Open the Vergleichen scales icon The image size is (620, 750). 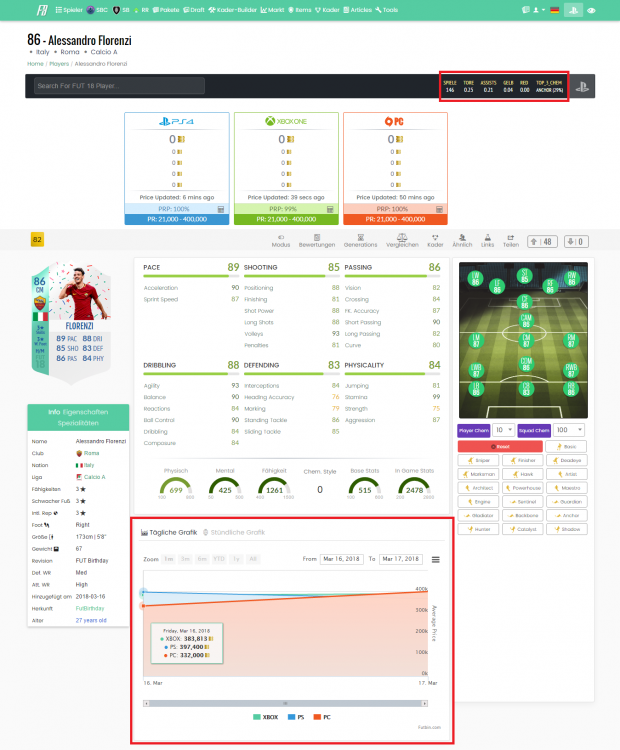402,241
